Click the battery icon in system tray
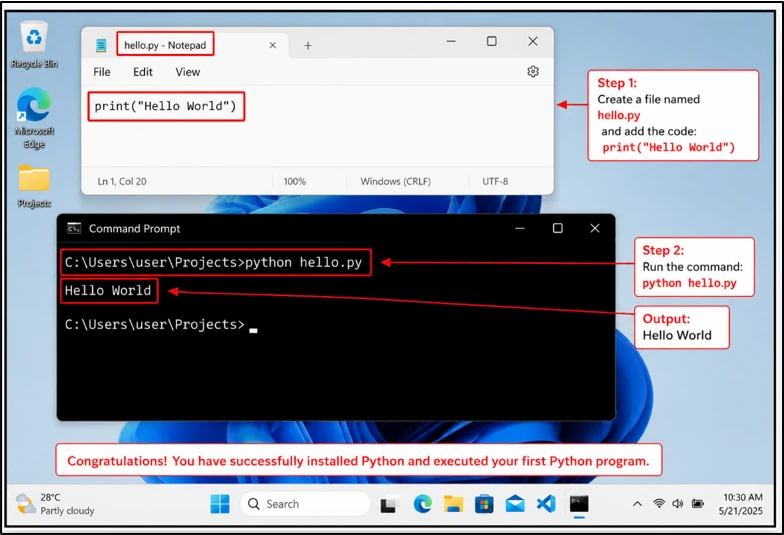784x535 pixels. click(x=698, y=504)
